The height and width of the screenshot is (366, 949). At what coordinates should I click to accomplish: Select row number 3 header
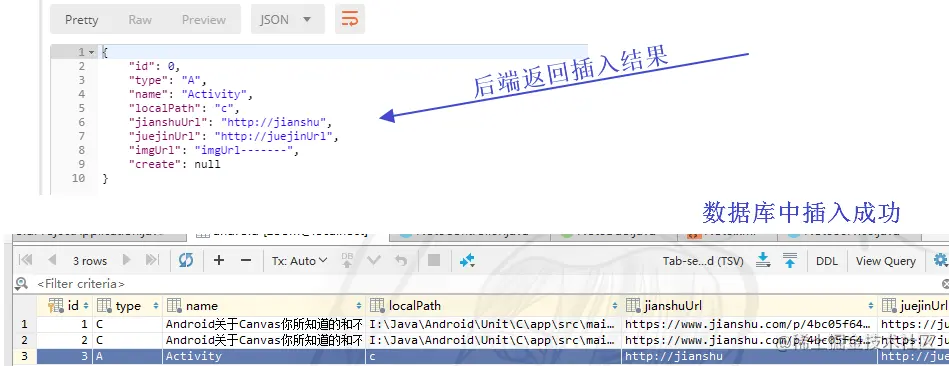(x=24, y=356)
